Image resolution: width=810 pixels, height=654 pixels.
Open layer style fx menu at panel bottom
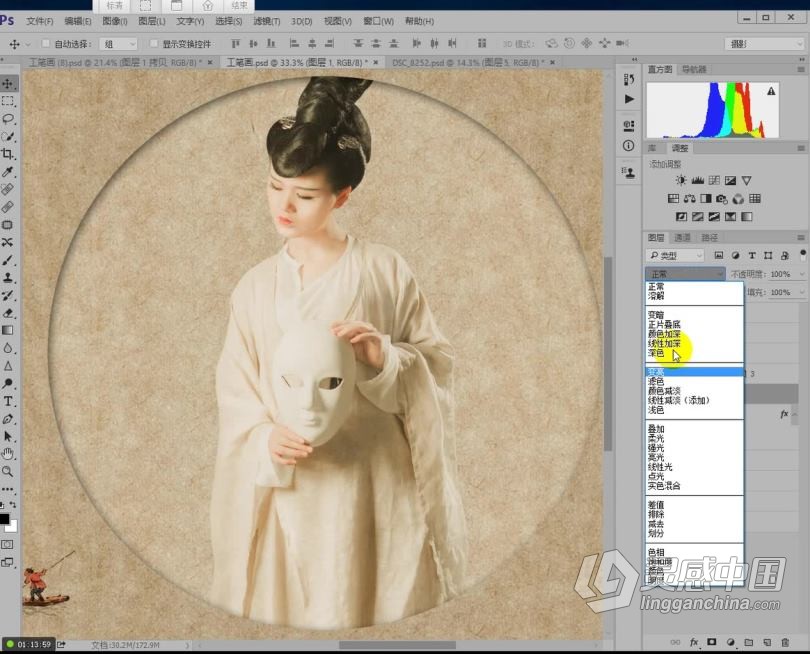point(694,642)
